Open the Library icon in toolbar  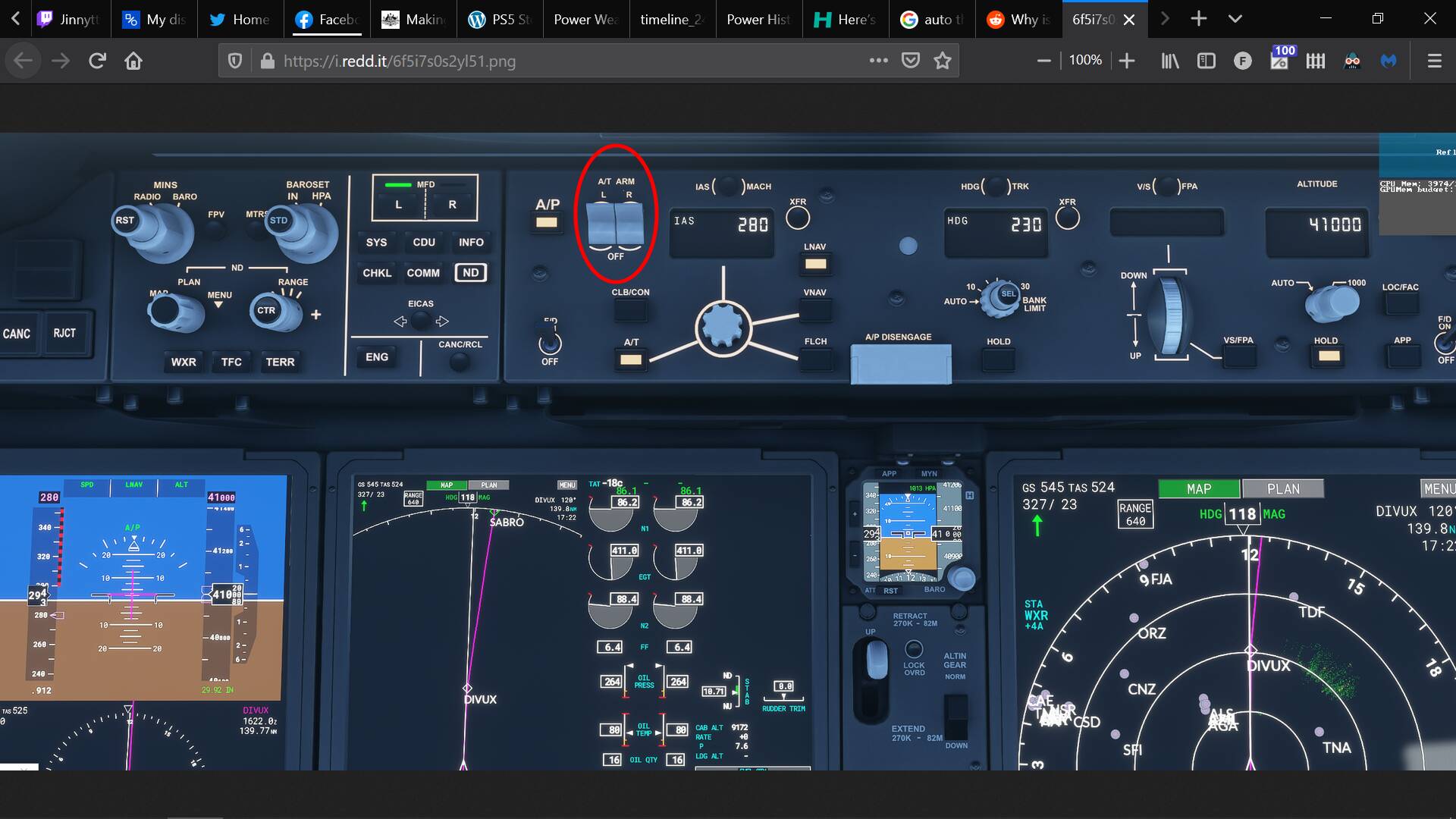coord(1170,61)
